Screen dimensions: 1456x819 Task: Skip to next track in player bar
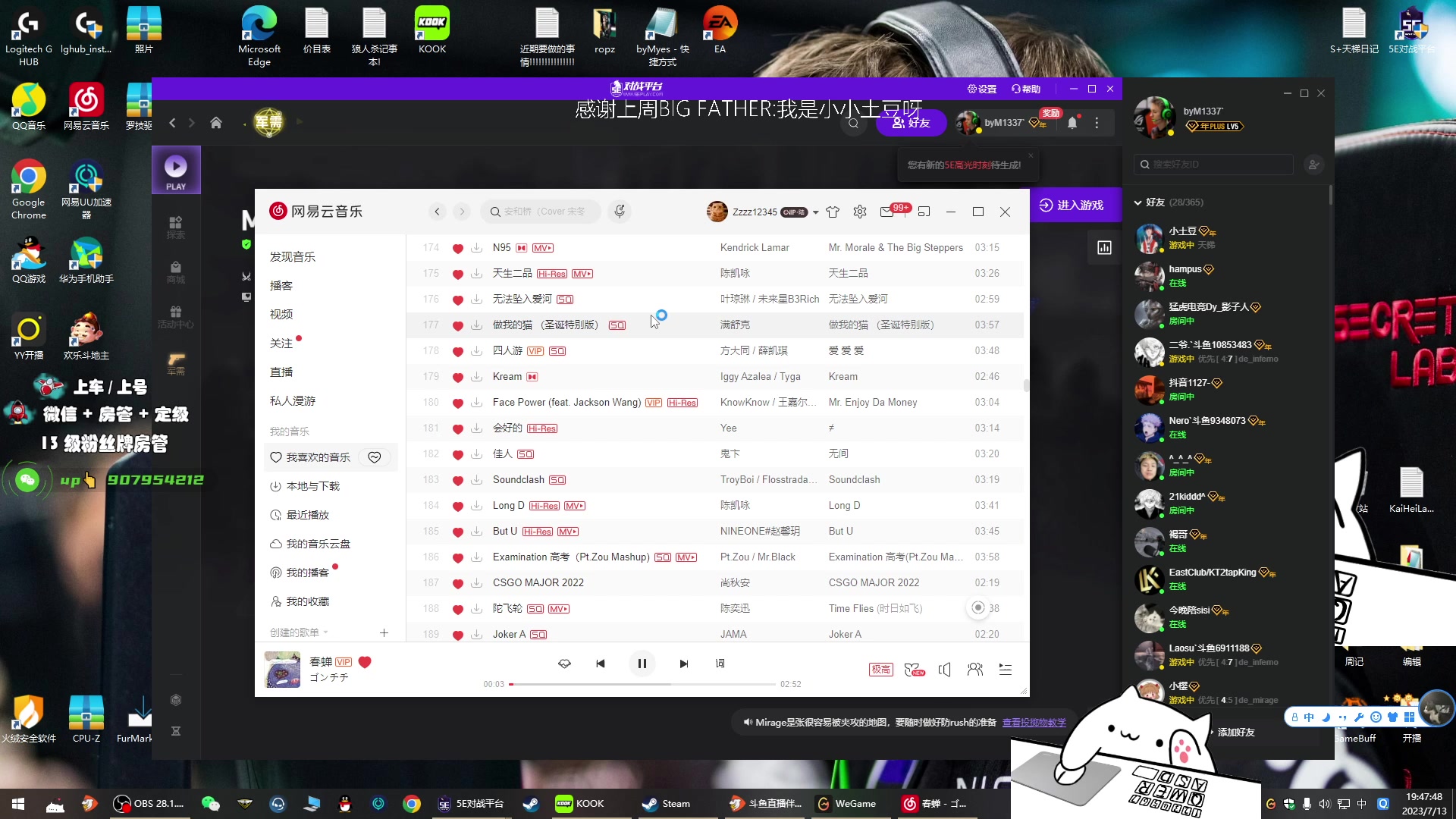(x=683, y=664)
